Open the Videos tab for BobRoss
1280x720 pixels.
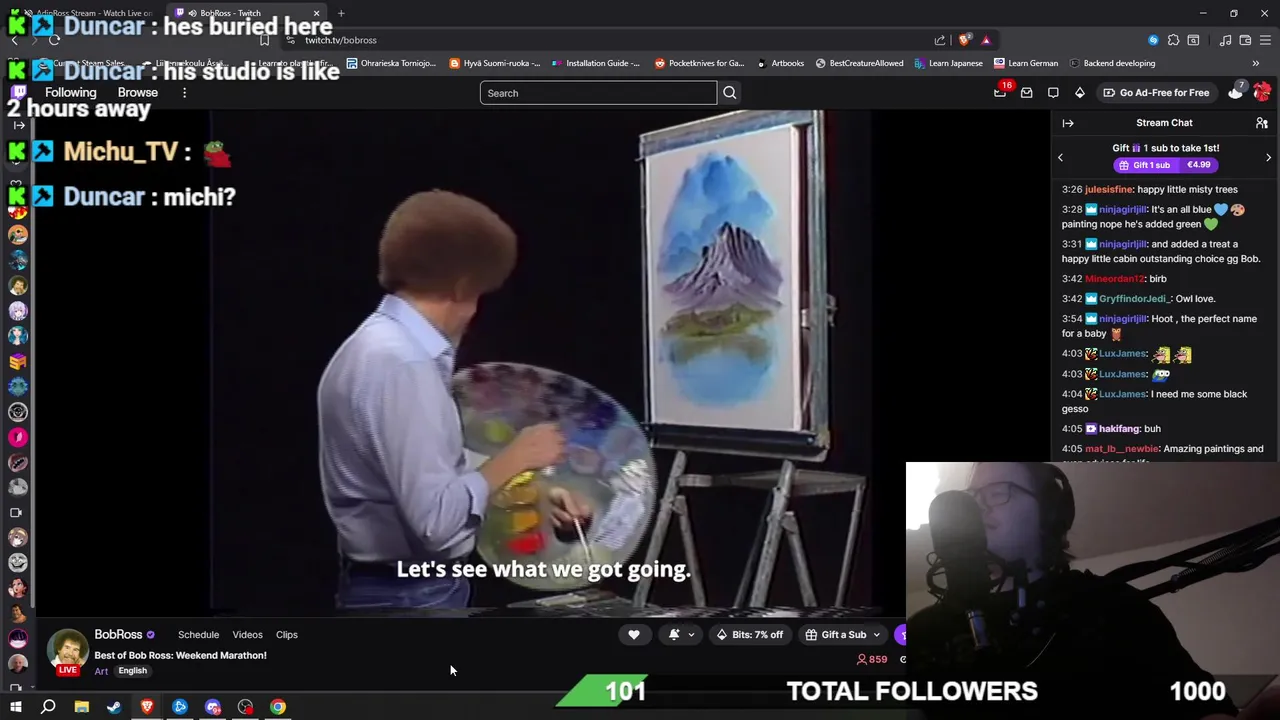(x=247, y=634)
